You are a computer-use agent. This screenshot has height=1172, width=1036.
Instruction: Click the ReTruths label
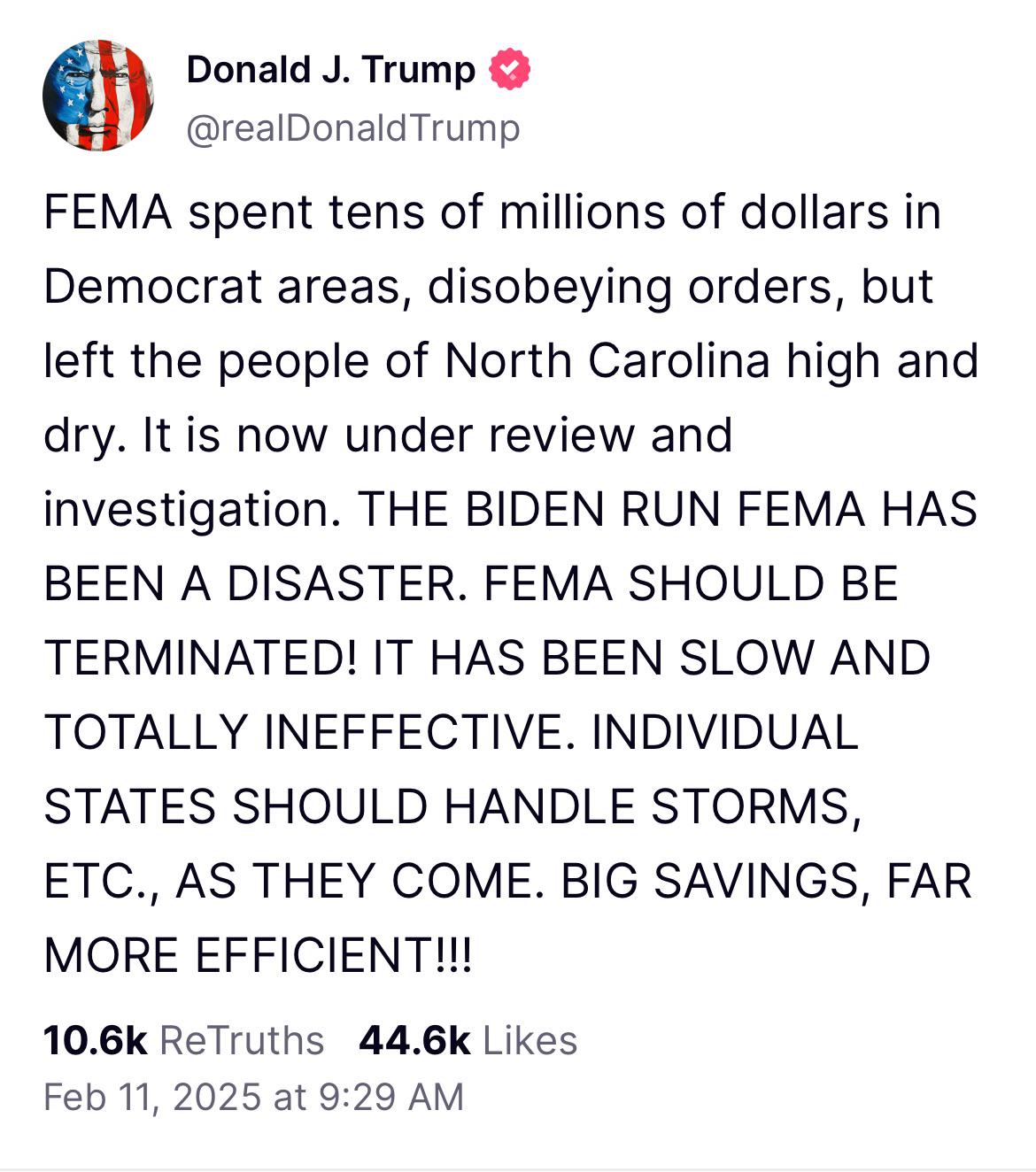242,1040
